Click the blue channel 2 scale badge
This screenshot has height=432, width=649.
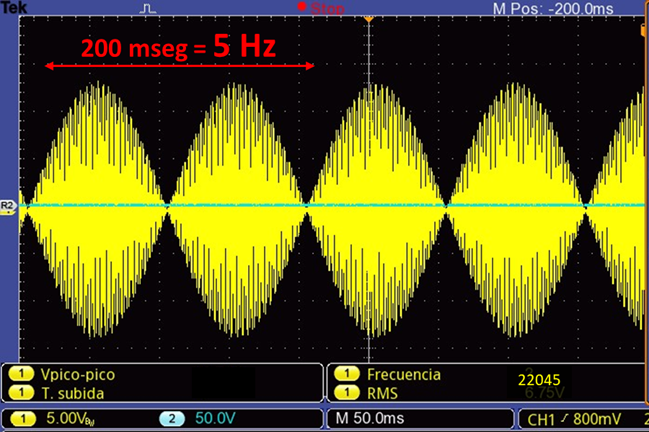tap(172, 419)
